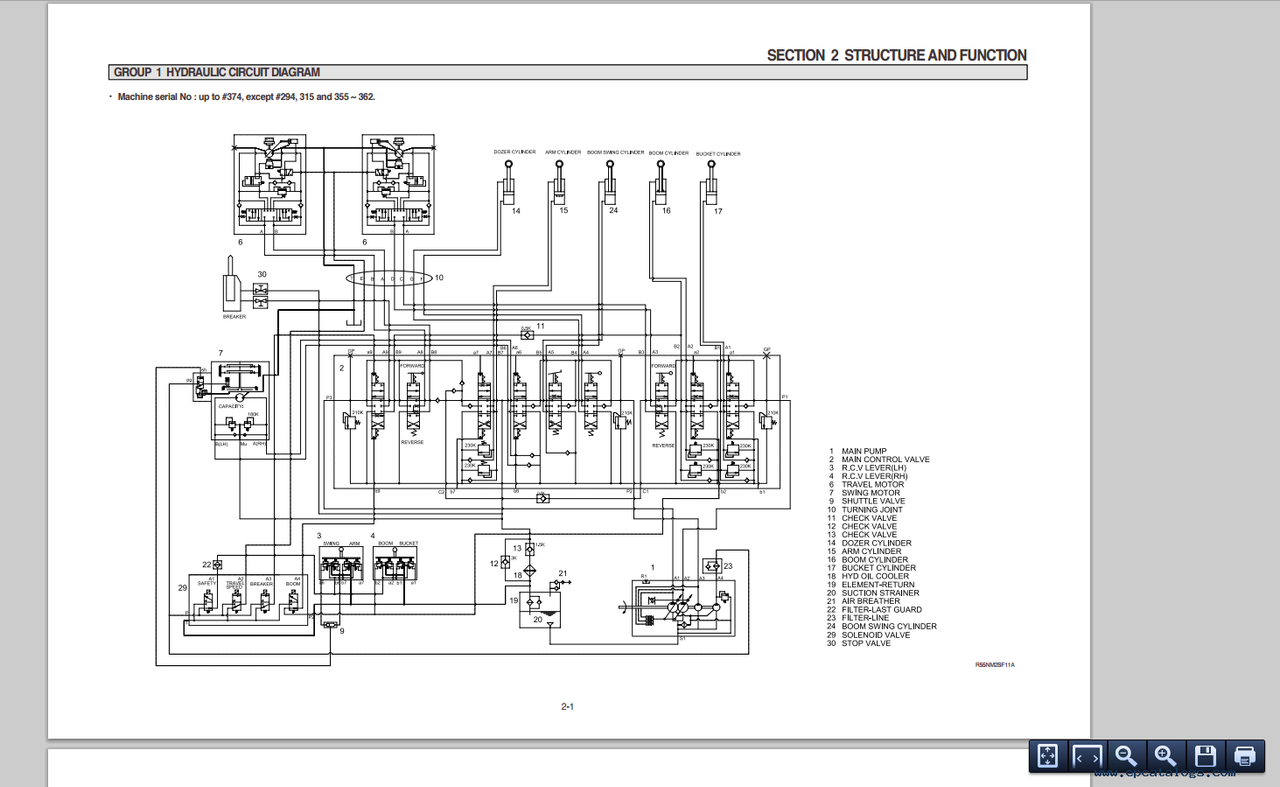Click the title 'GROUP 1 HYDRAULIC CIRCUIT DIAGRAM'

coord(217,72)
